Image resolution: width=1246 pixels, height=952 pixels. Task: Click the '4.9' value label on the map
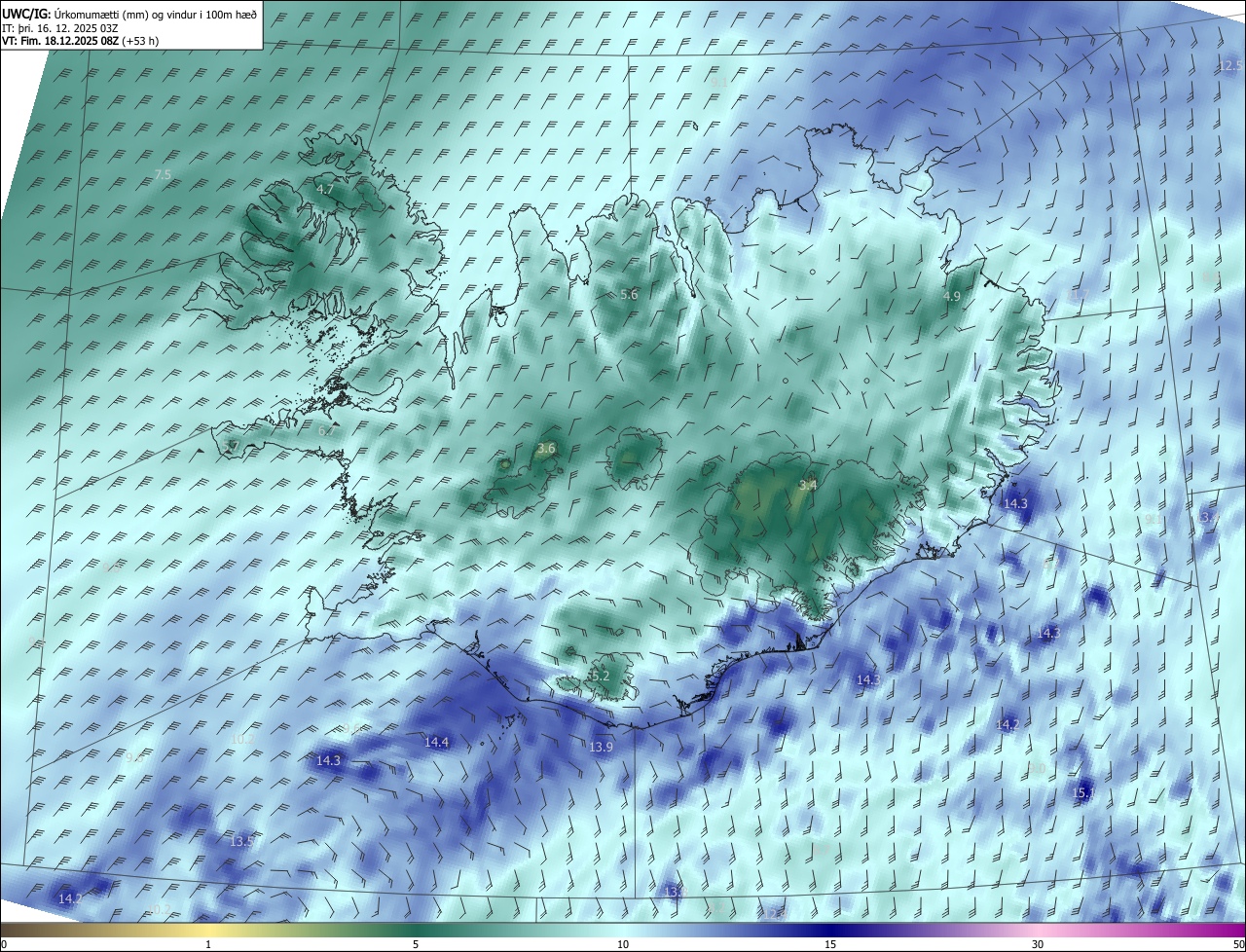(952, 296)
